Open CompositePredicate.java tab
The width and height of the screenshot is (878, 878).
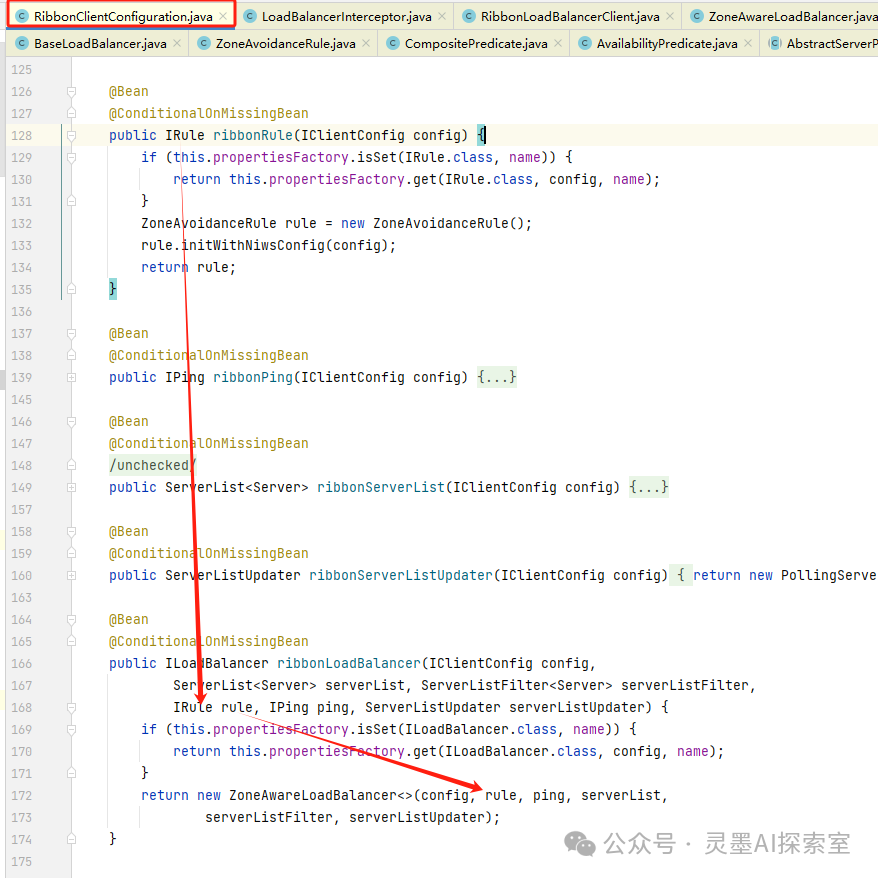point(476,44)
